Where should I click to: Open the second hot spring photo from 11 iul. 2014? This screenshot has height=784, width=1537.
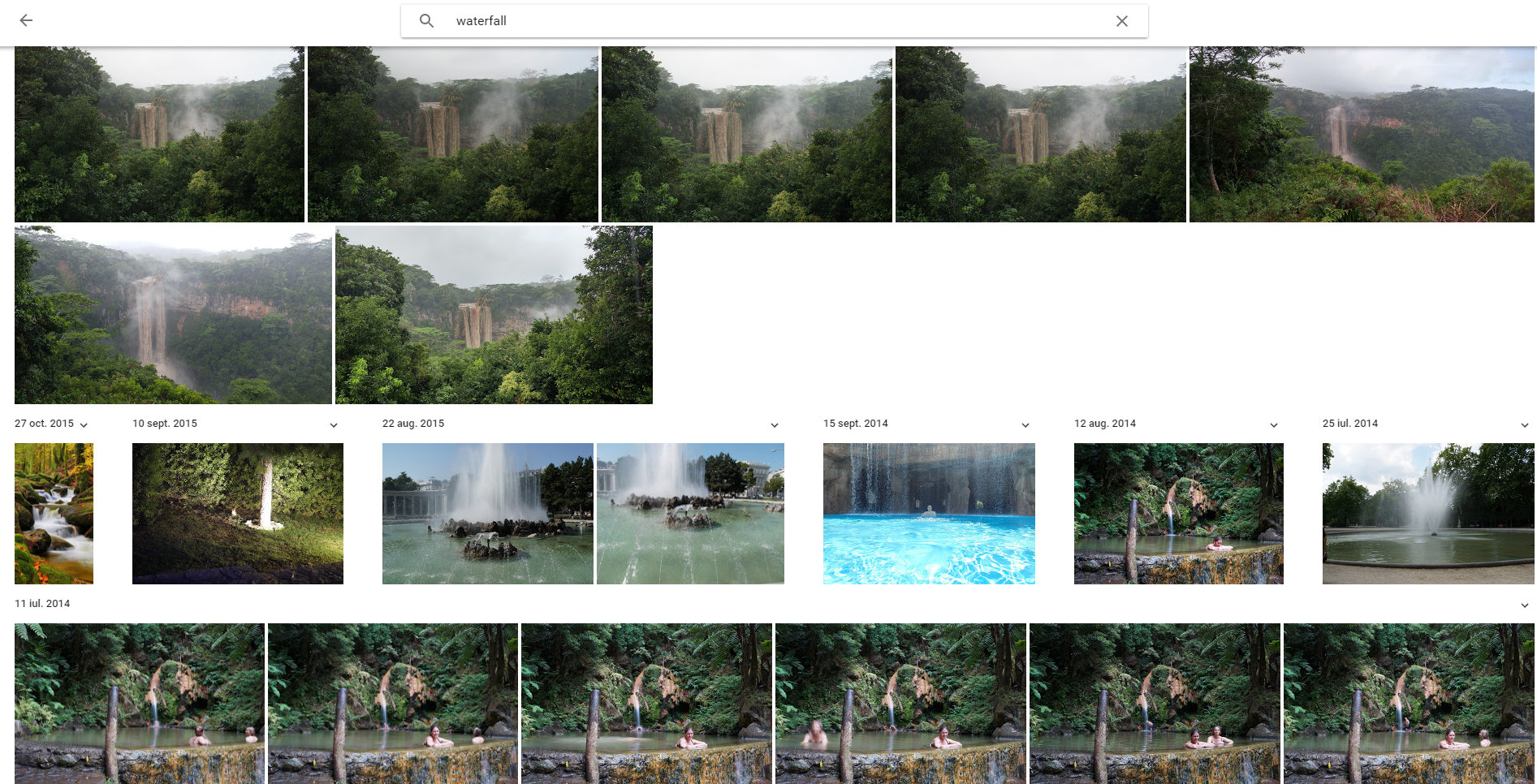[393, 704]
